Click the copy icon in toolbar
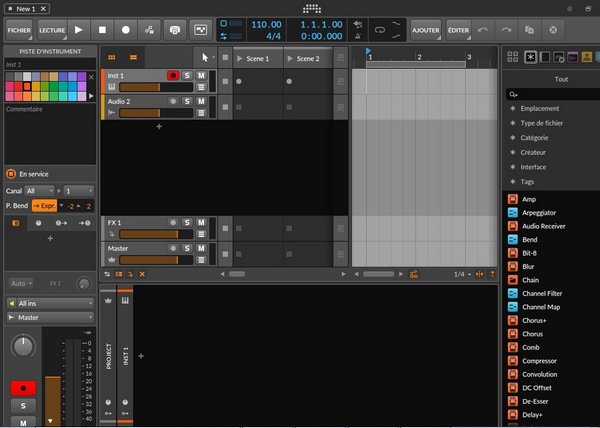Viewport: 600px width, 428px height. coord(530,30)
